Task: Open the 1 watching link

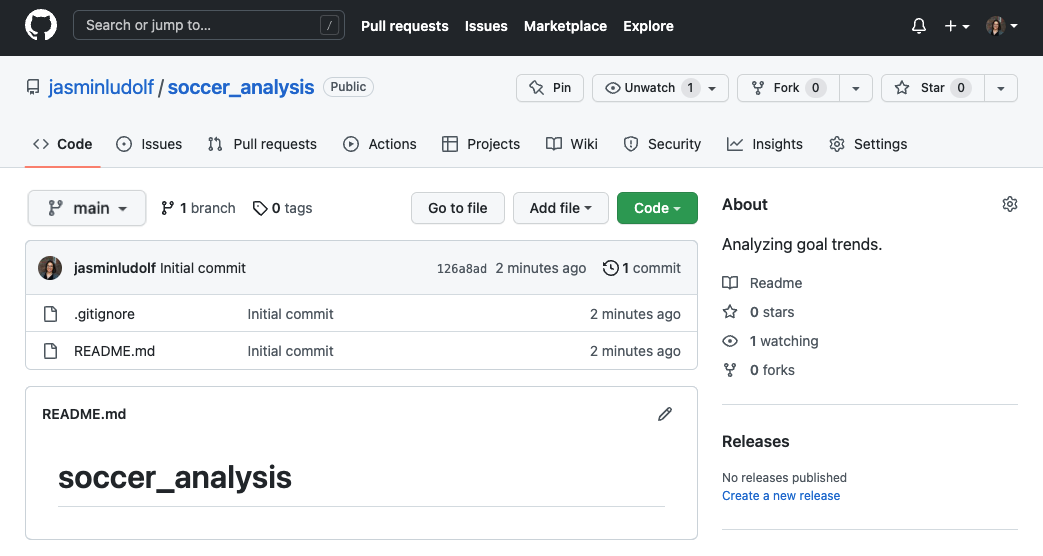Action: coord(770,341)
